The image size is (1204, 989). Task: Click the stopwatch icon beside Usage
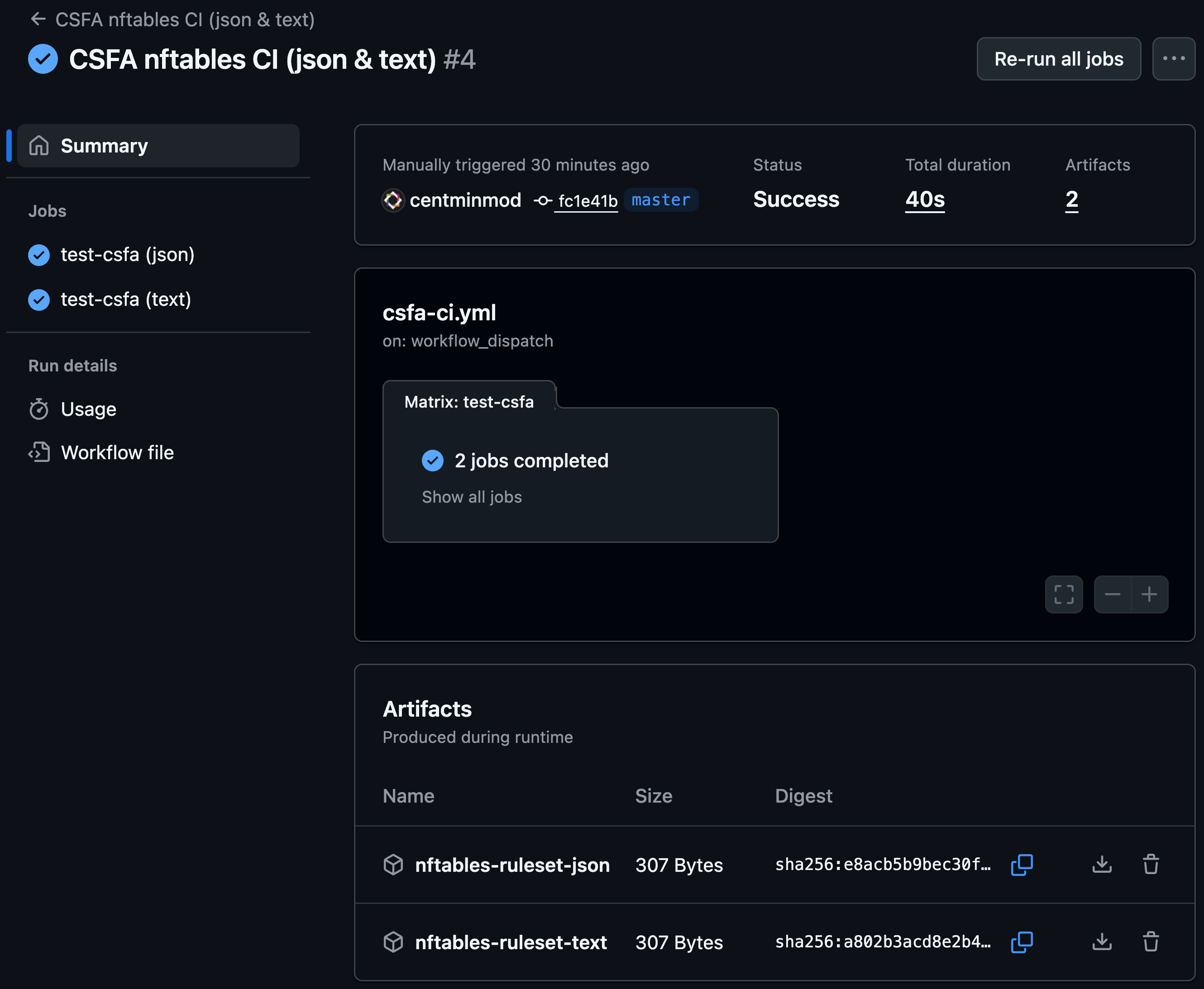[39, 409]
